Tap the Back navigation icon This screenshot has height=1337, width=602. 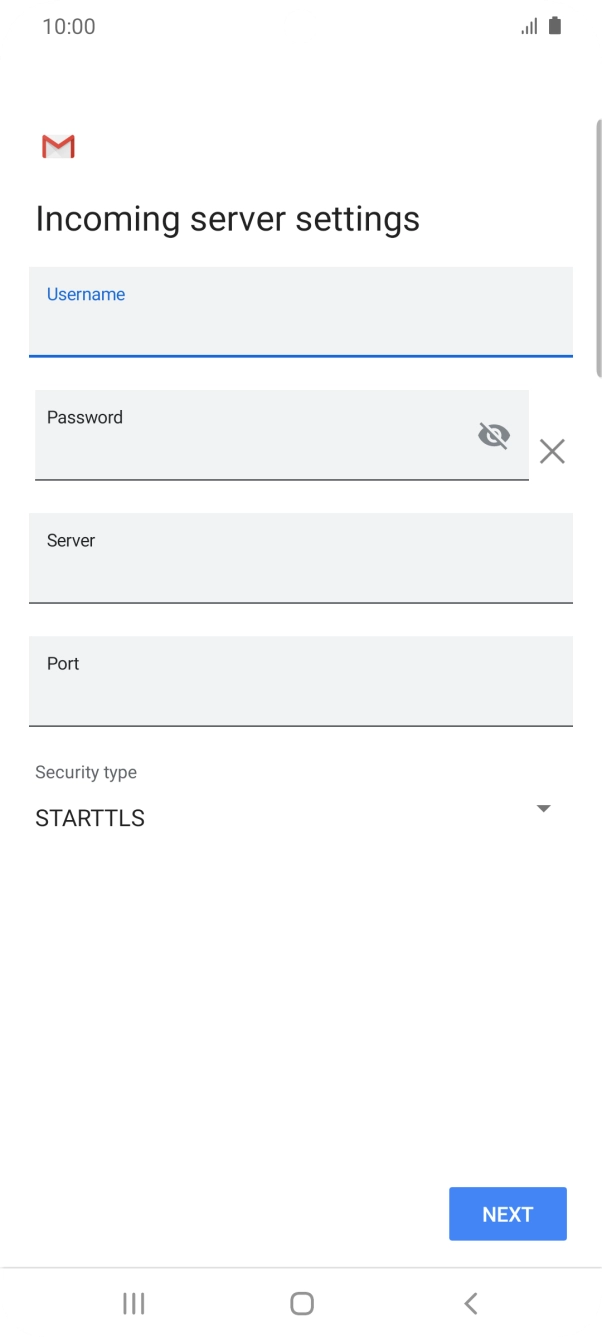470,1303
